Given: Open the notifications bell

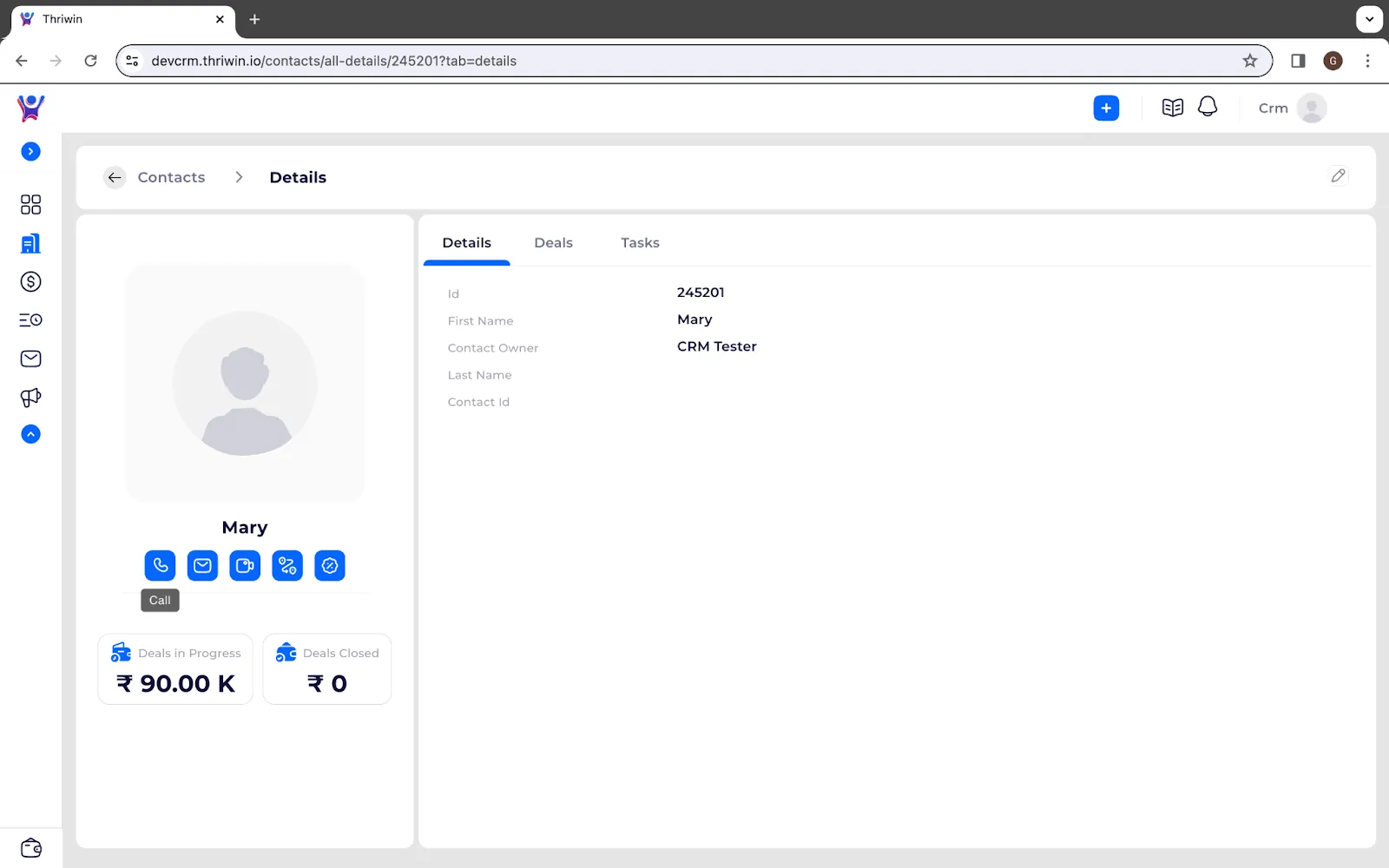Looking at the screenshot, I should click(1208, 107).
